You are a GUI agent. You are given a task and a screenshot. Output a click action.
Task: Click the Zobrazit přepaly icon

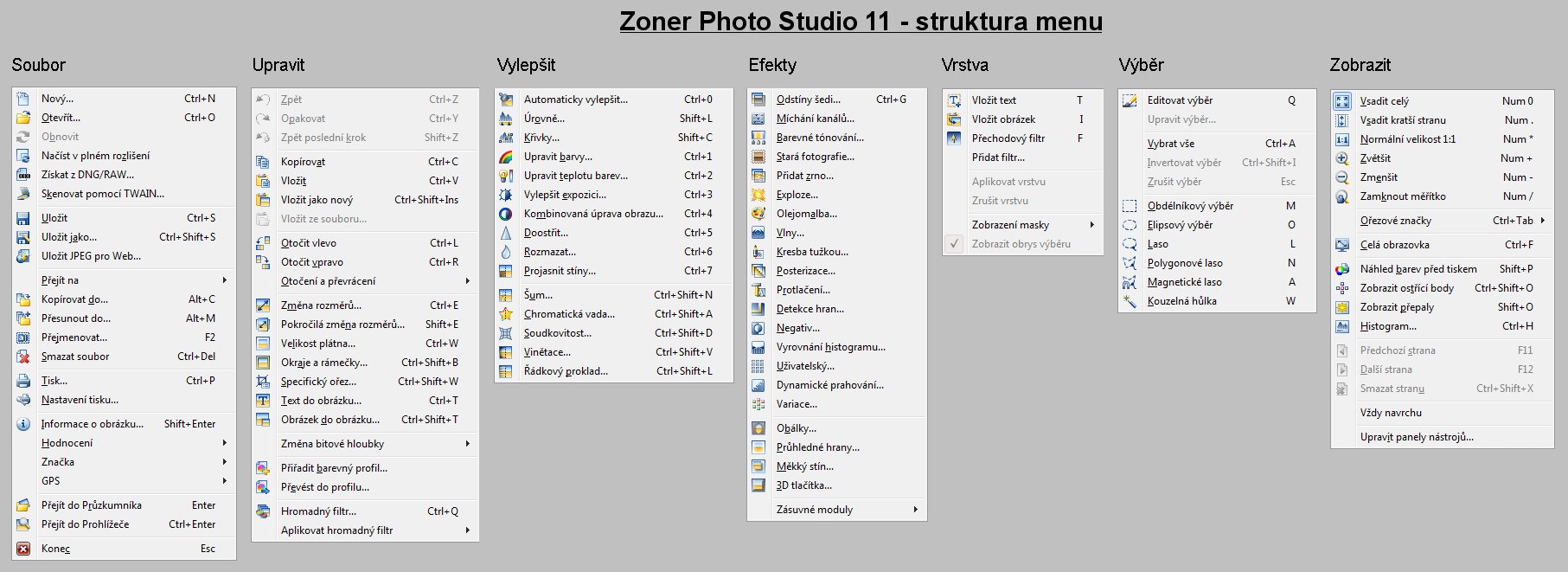pos(1342,307)
